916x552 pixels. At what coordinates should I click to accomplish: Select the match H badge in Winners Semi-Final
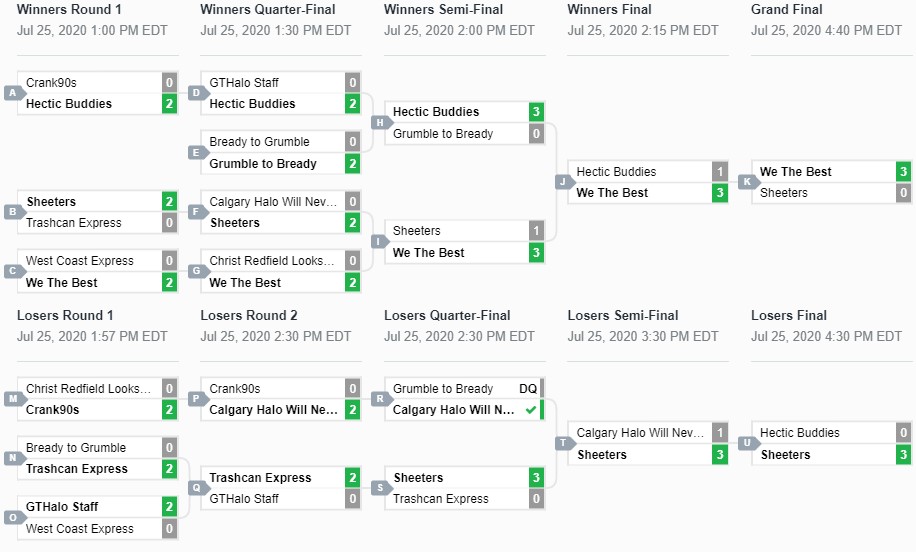pyautogui.click(x=380, y=123)
